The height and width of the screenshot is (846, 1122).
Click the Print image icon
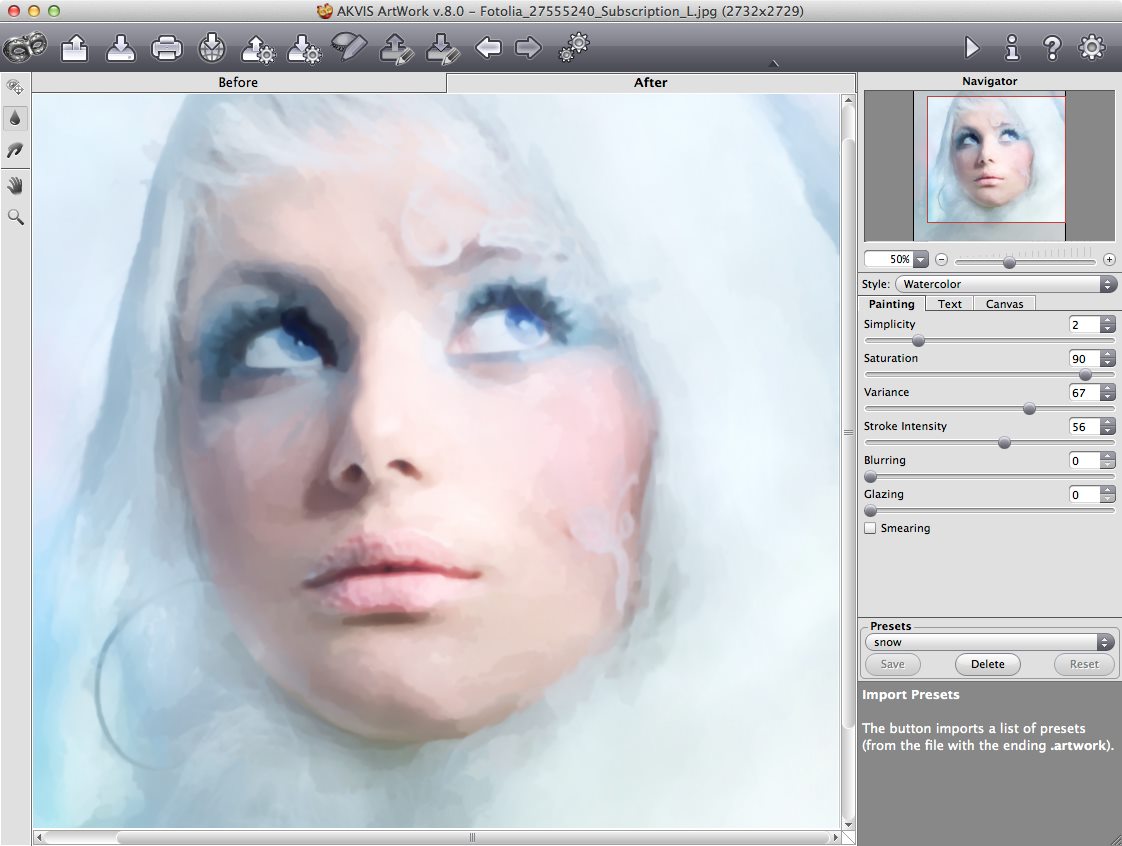(x=166, y=47)
